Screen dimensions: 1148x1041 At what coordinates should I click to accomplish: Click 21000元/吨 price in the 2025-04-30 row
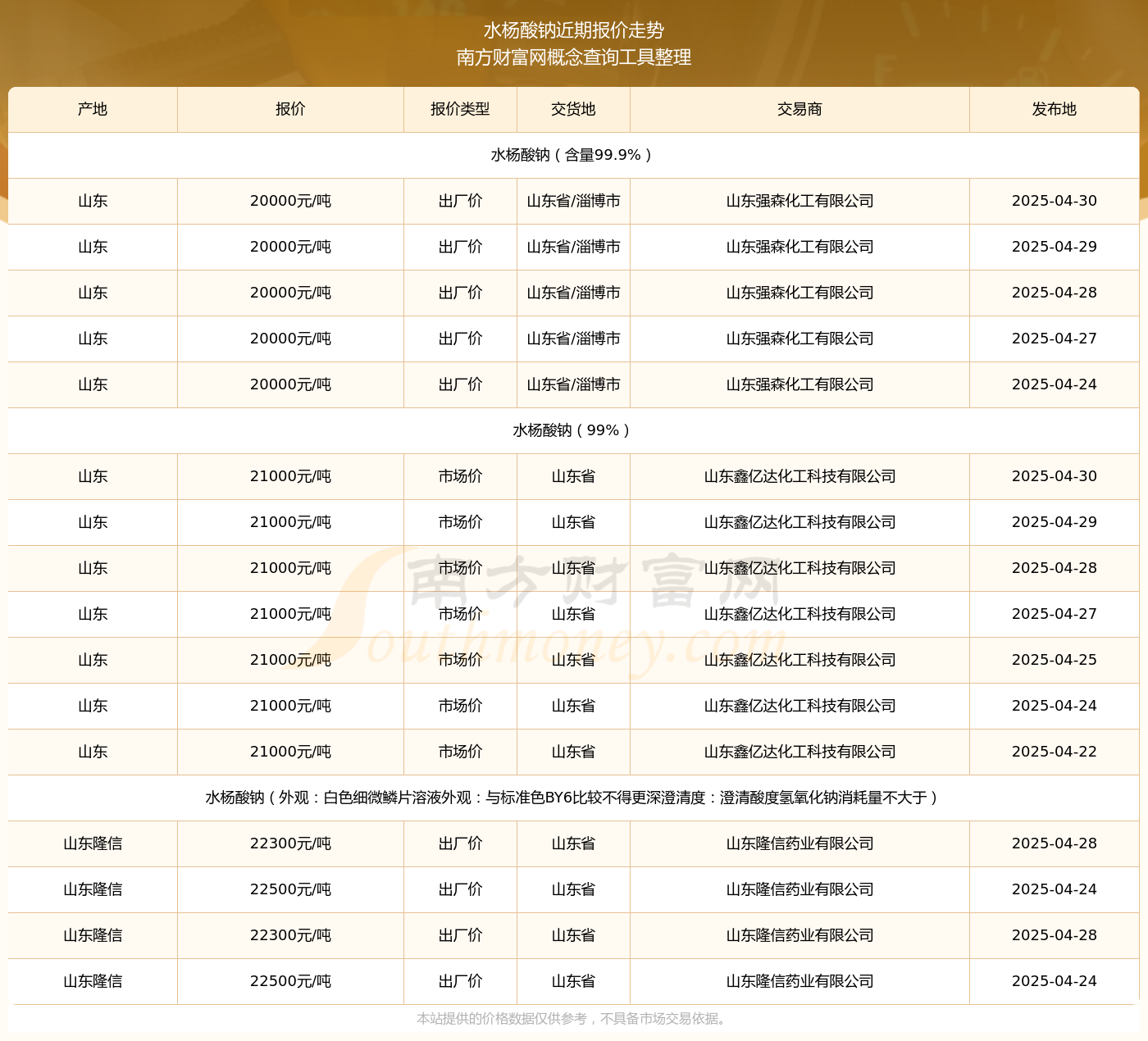[290, 476]
